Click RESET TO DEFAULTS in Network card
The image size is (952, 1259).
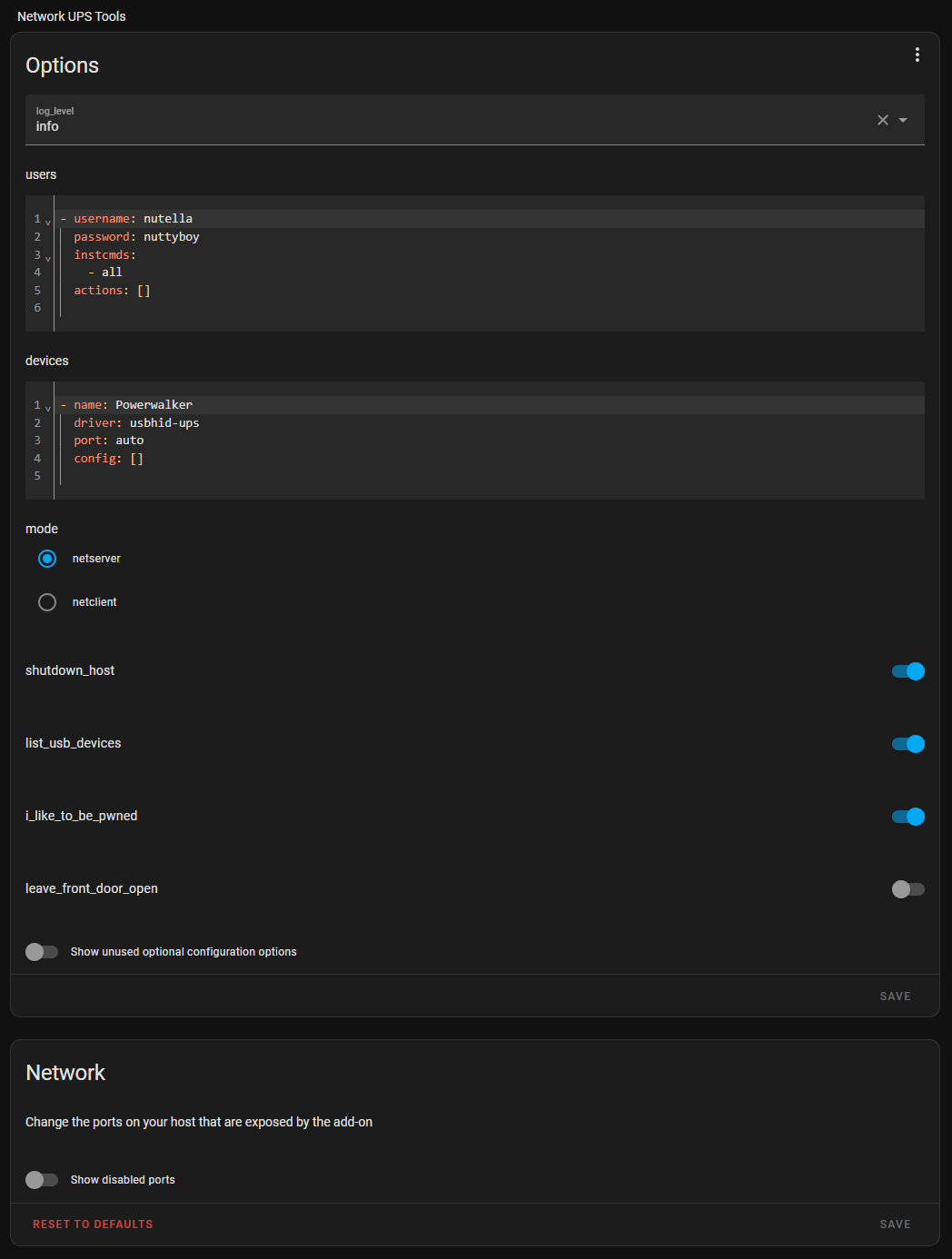point(93,1224)
